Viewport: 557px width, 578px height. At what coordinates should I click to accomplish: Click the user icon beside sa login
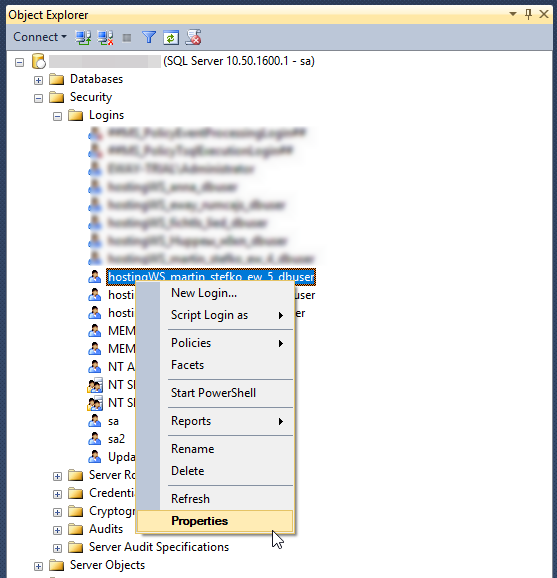click(95, 421)
